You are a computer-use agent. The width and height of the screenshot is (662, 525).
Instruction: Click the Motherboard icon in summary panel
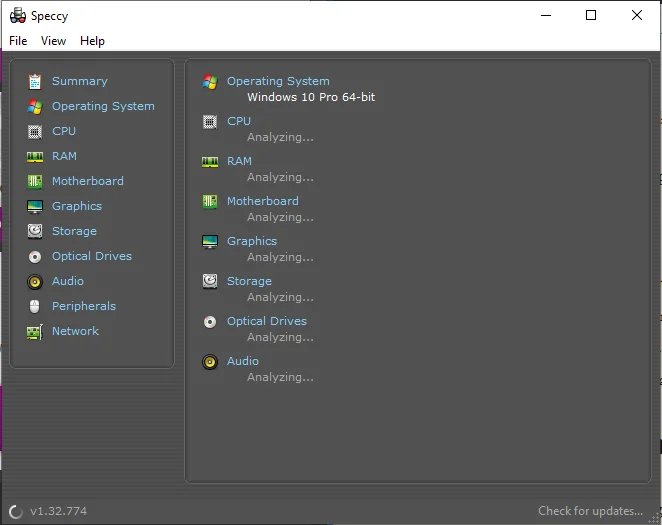[x=210, y=201]
